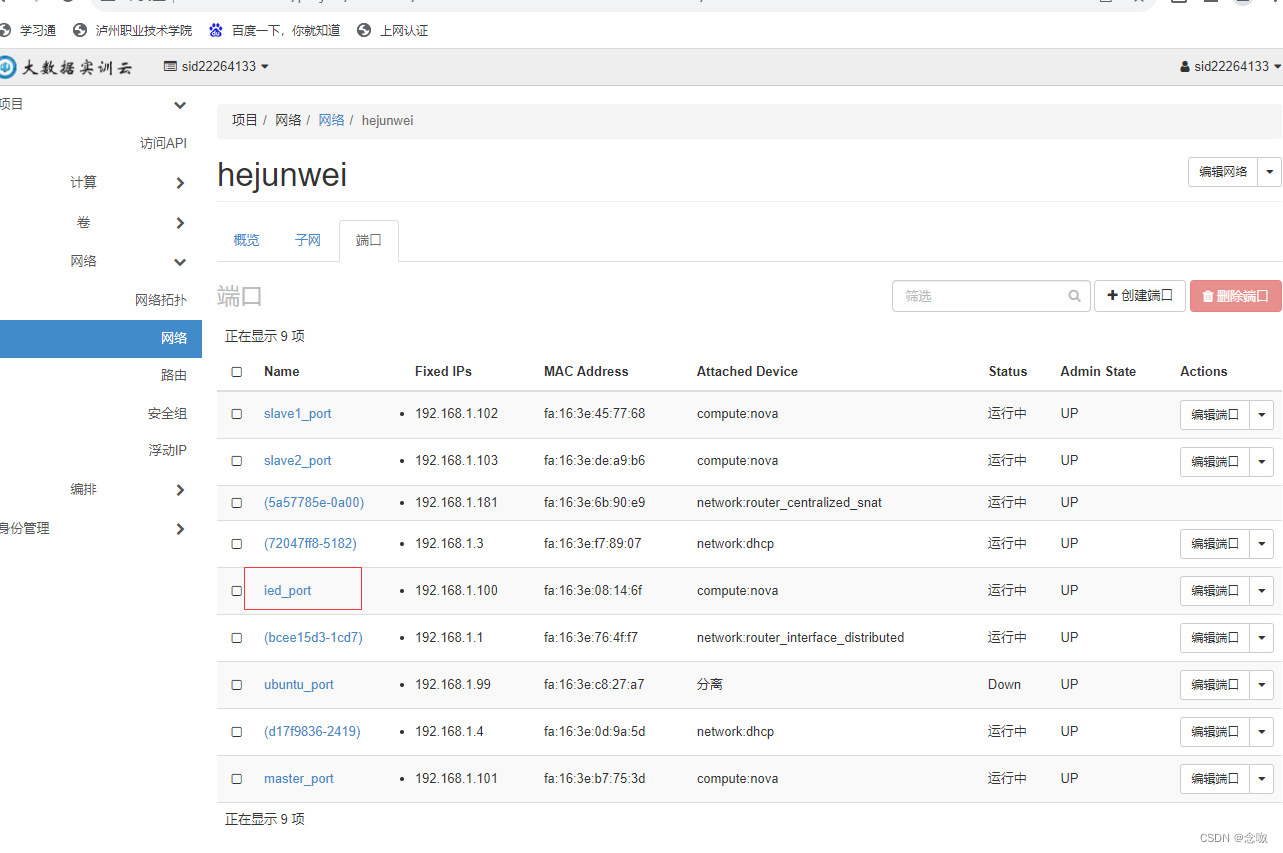Click 编辑端口 for slave2_port row
The height and width of the screenshot is (853, 1283).
[x=1215, y=461]
